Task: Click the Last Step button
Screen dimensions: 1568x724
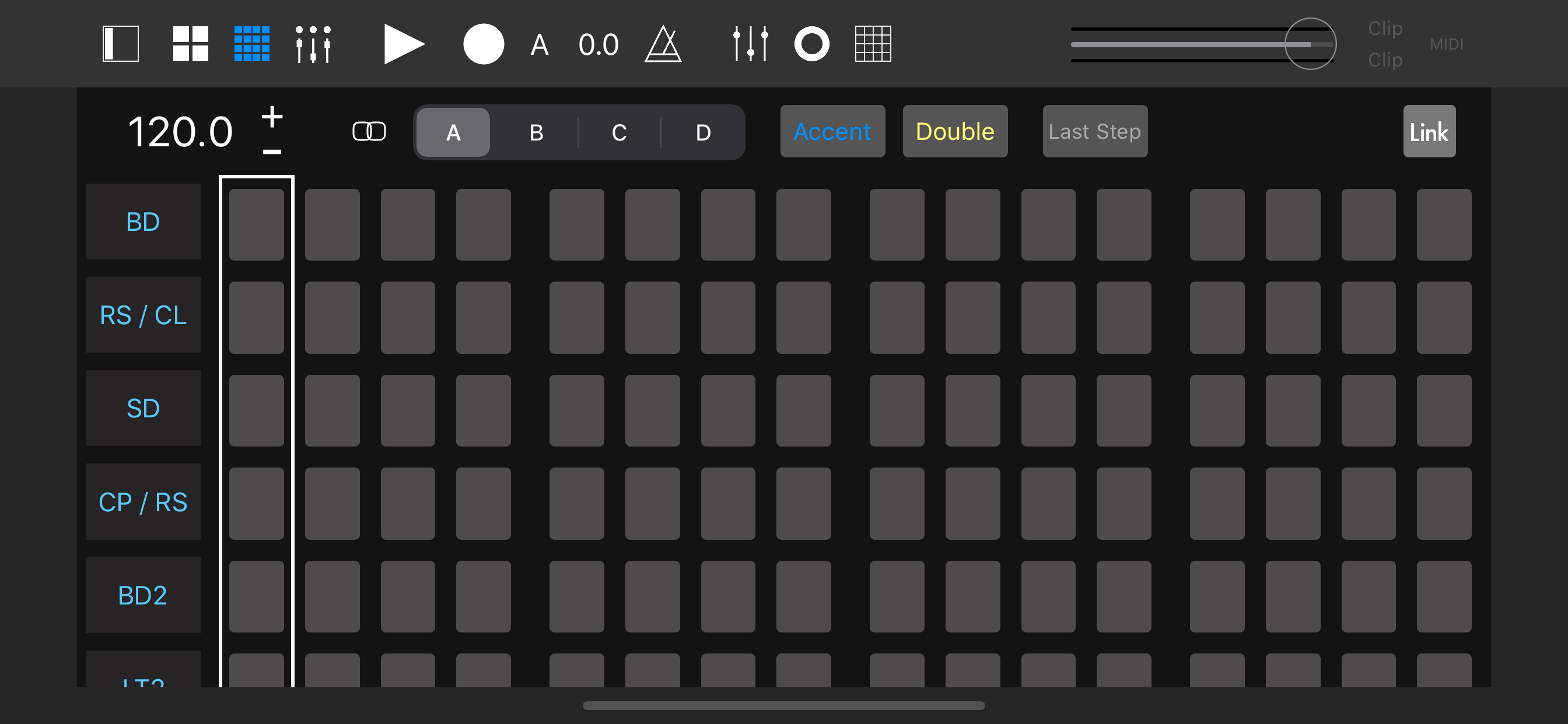Action: [1094, 131]
